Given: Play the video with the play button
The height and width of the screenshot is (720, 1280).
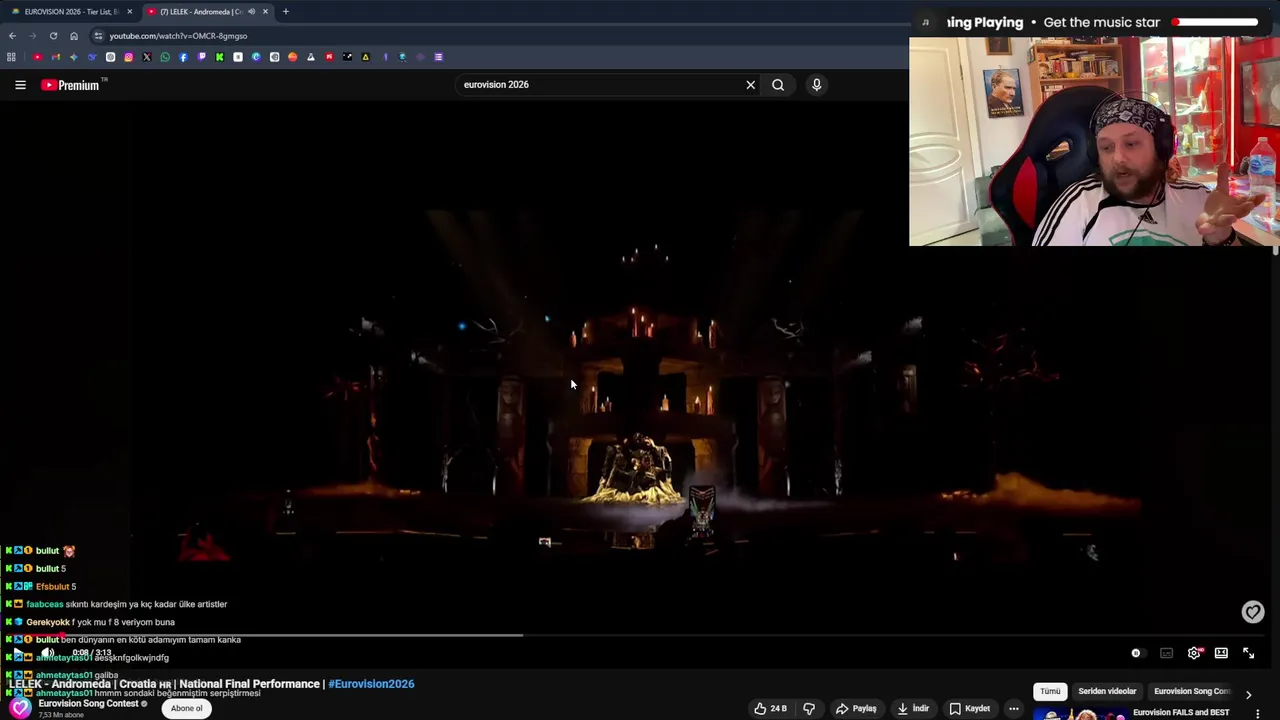Looking at the screenshot, I should (18, 654).
